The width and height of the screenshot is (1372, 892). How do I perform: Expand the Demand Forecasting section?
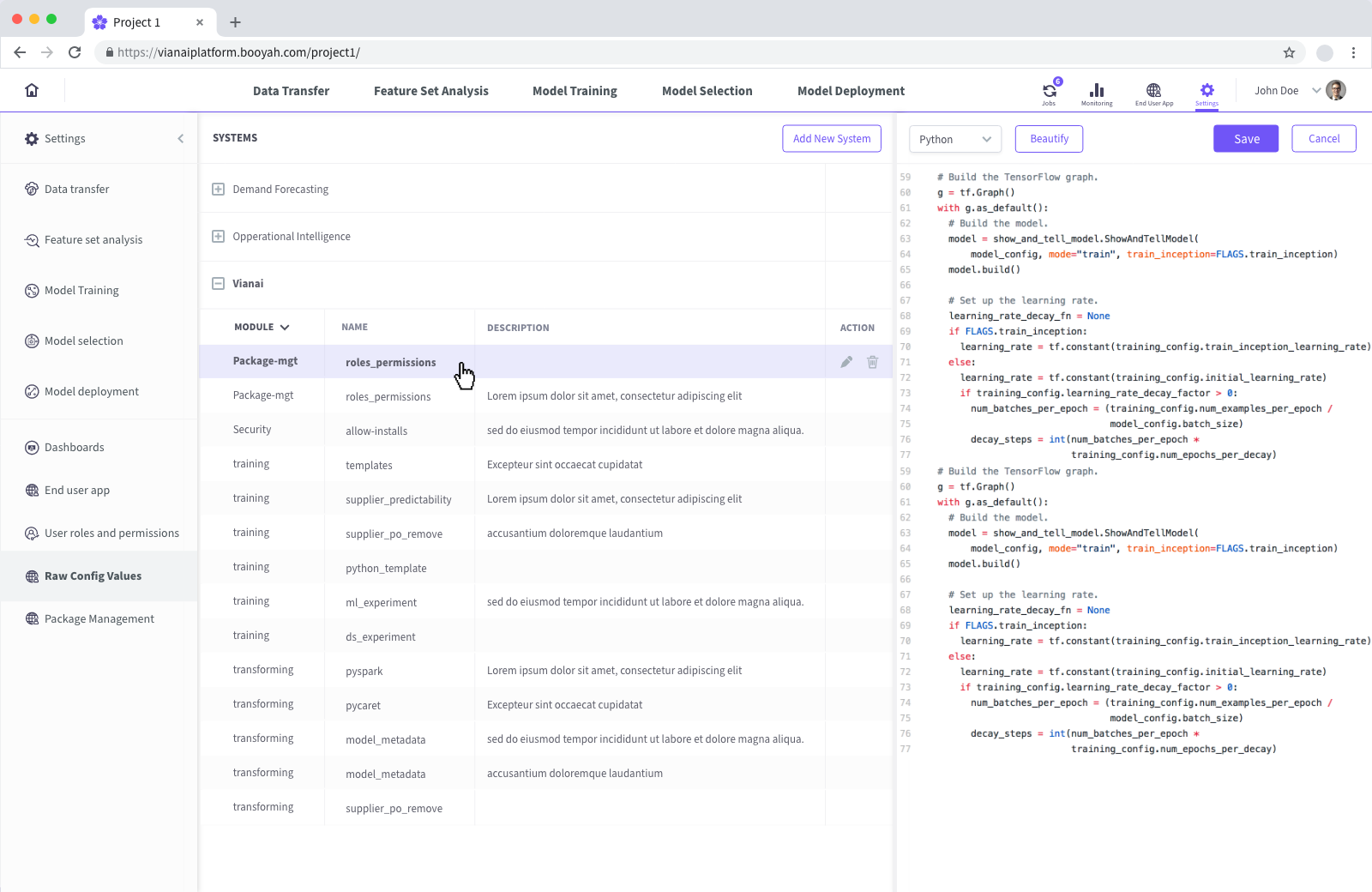(218, 189)
